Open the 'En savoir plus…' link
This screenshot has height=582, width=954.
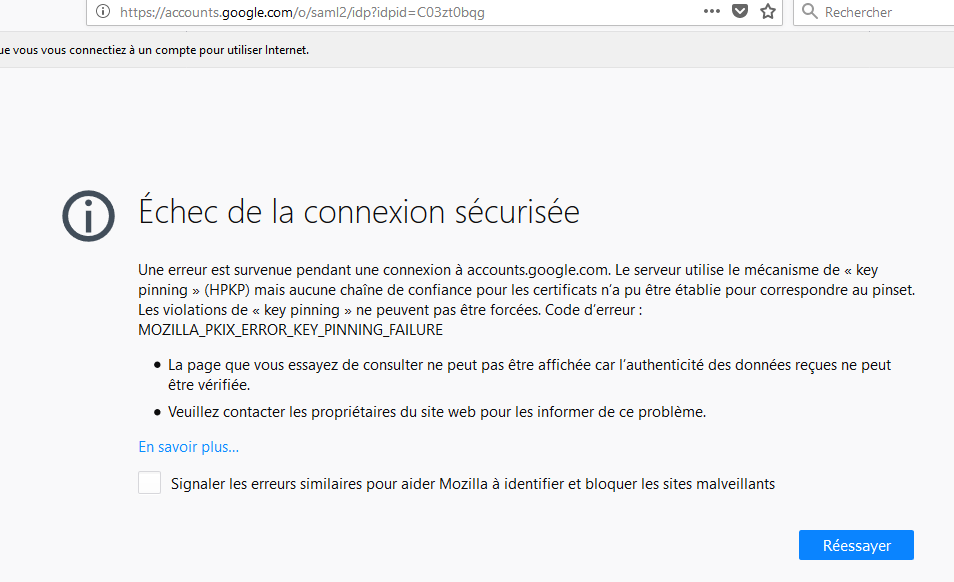(x=189, y=447)
